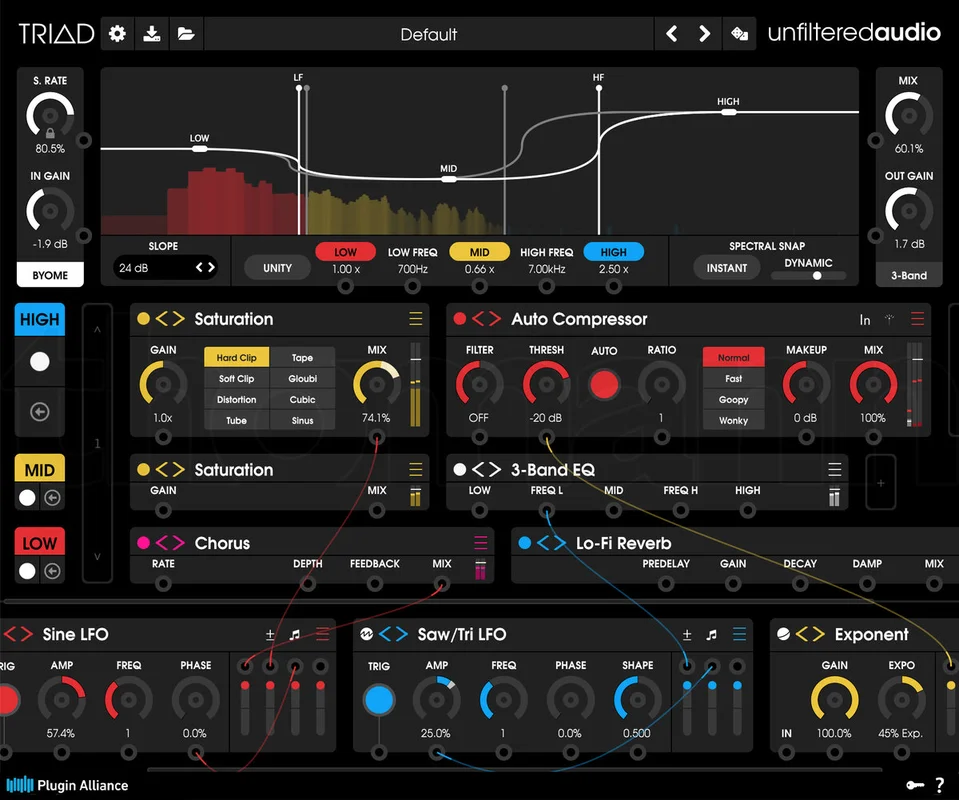Click the UNITY button
This screenshot has width=959, height=800.
[277, 268]
